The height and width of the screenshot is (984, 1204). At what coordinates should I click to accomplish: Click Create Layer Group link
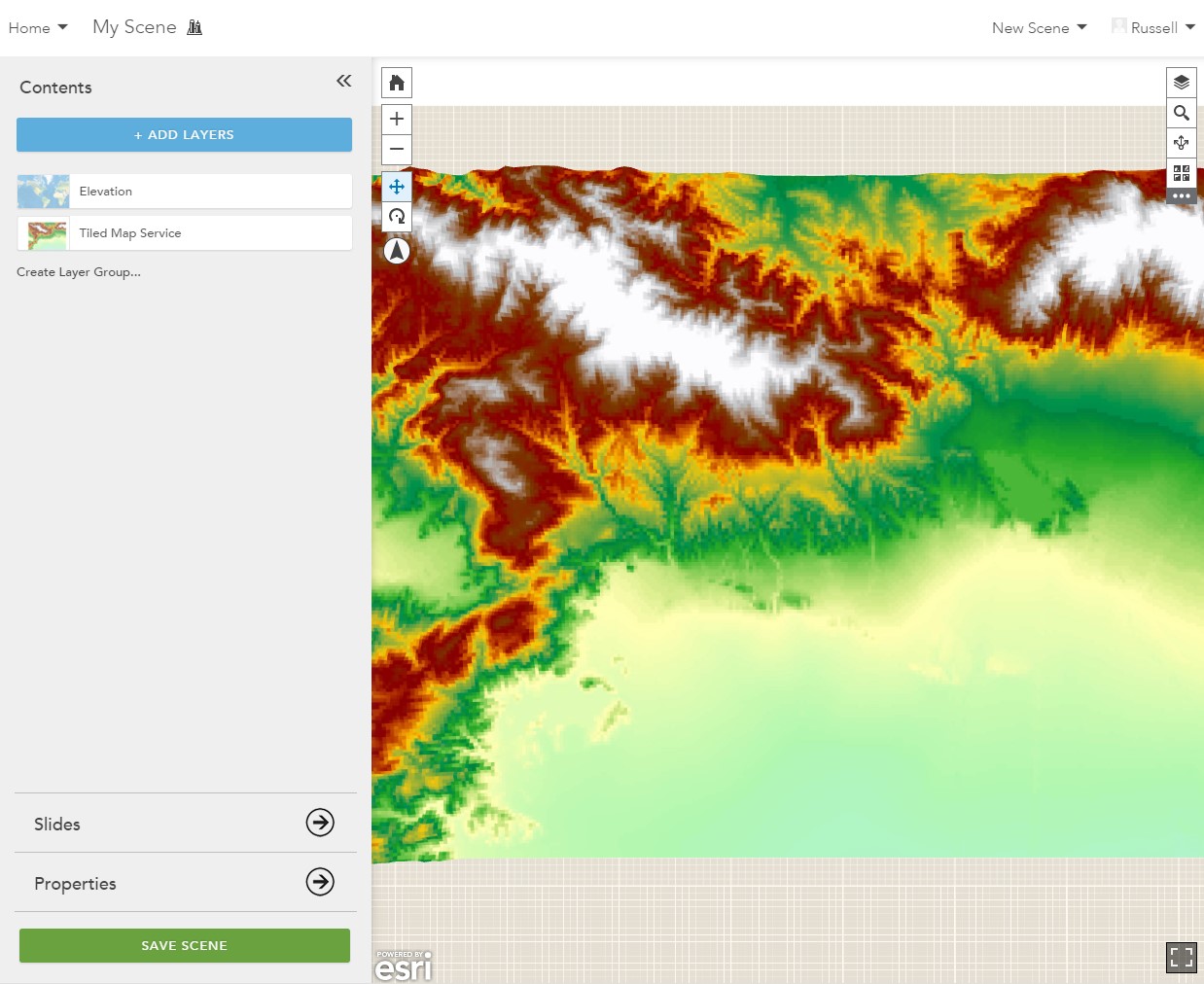(79, 272)
